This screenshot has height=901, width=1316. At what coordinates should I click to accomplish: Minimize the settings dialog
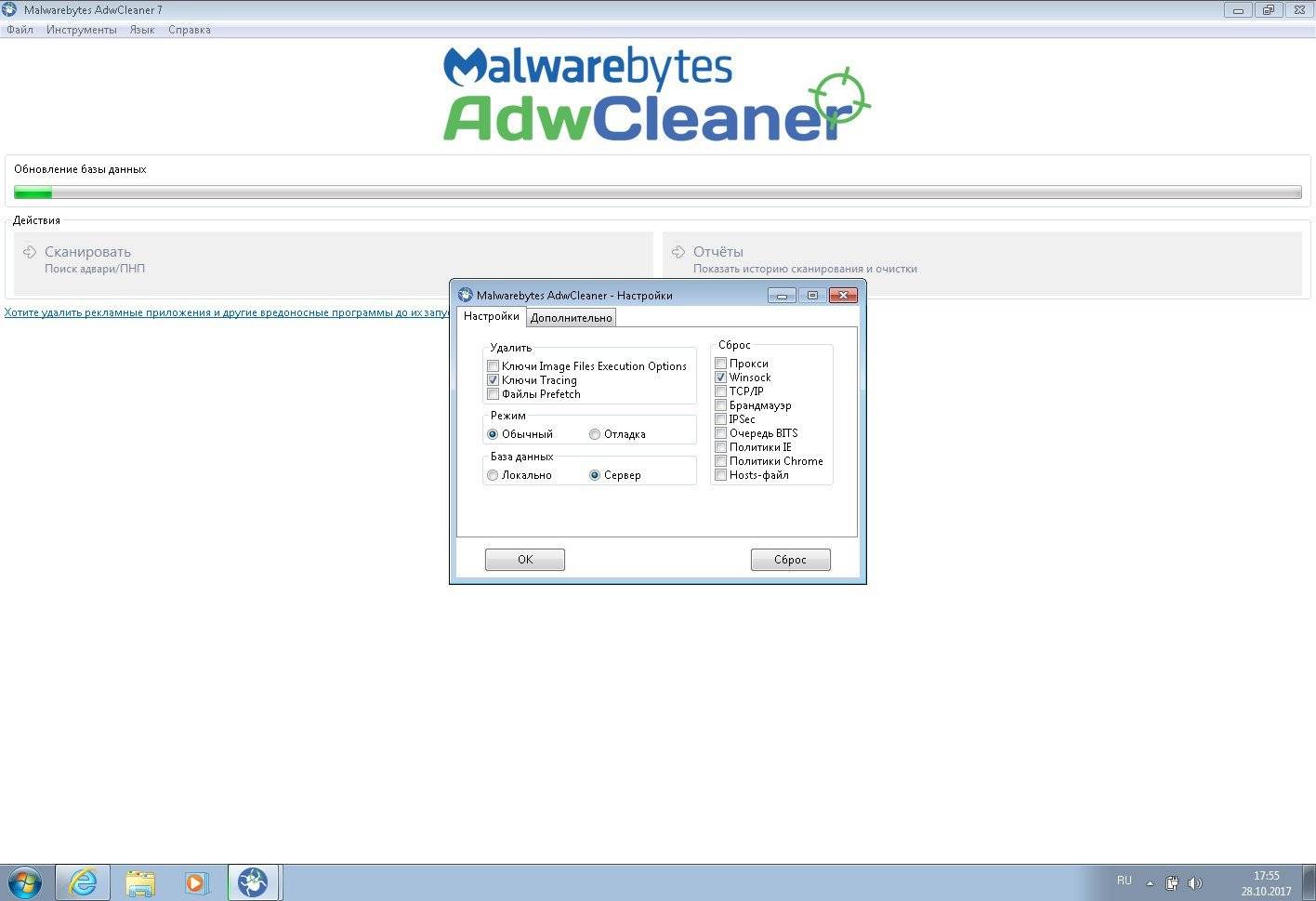[x=783, y=296]
